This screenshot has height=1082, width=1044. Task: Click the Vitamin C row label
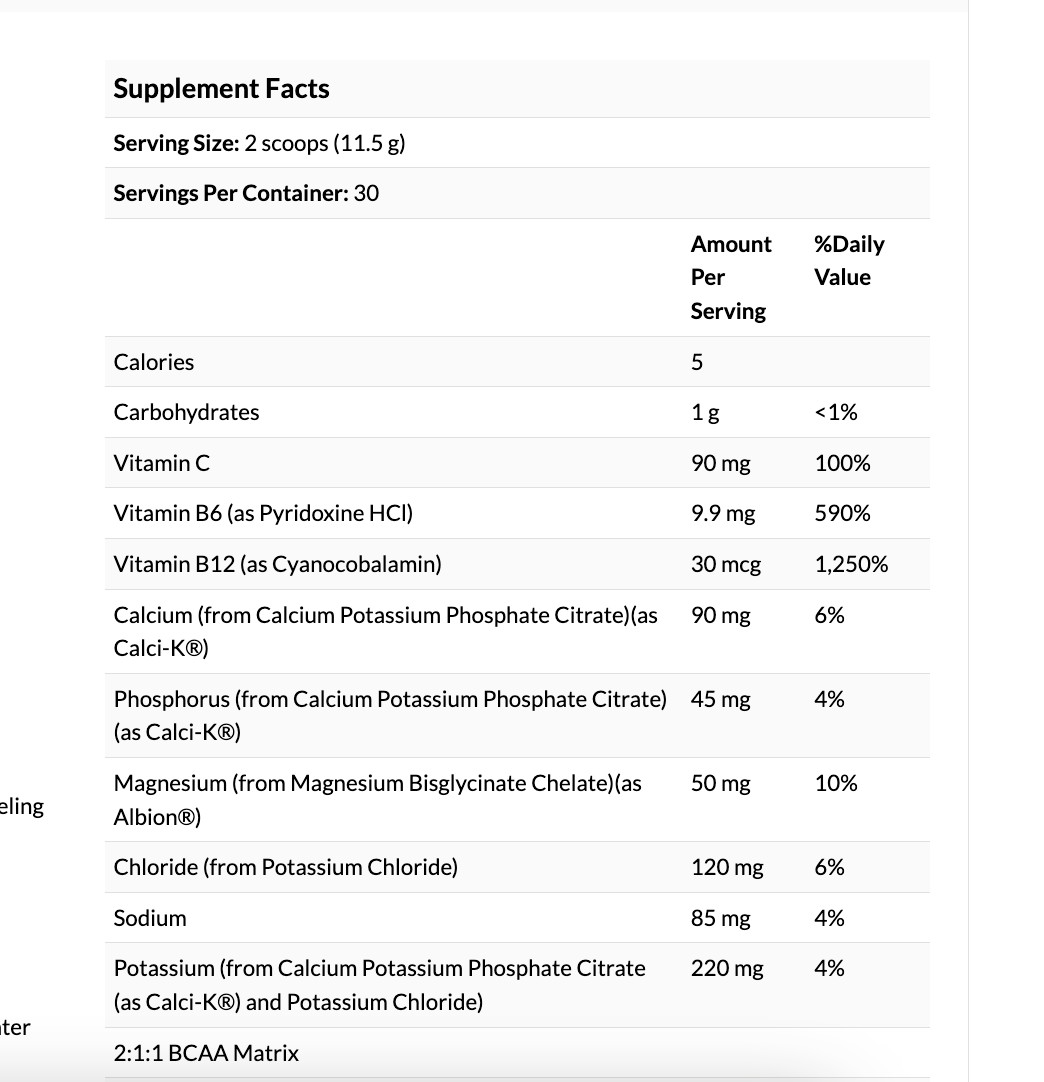161,462
